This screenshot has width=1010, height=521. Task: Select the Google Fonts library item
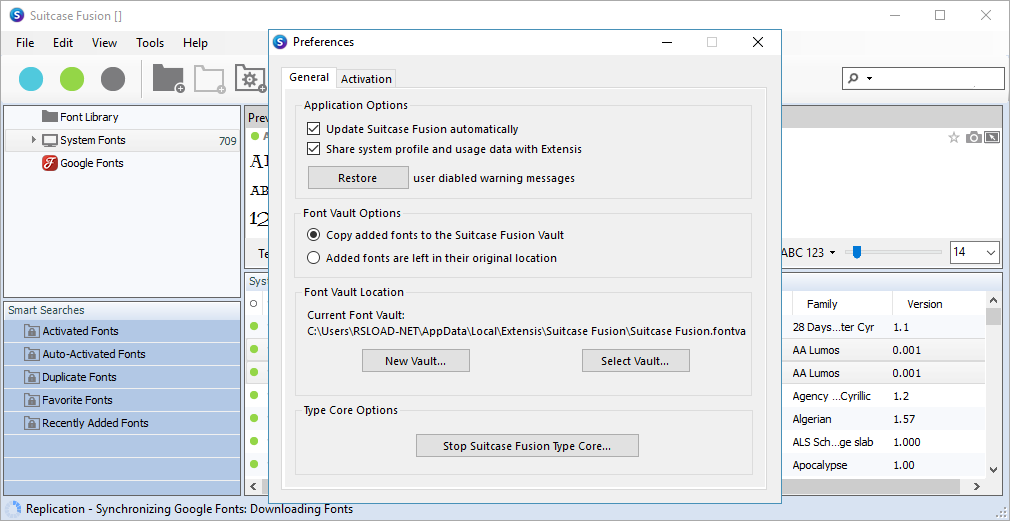coord(91,163)
